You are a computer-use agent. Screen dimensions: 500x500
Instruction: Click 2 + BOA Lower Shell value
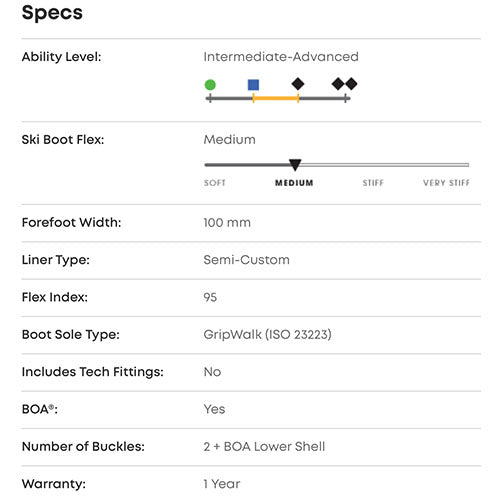264,447
